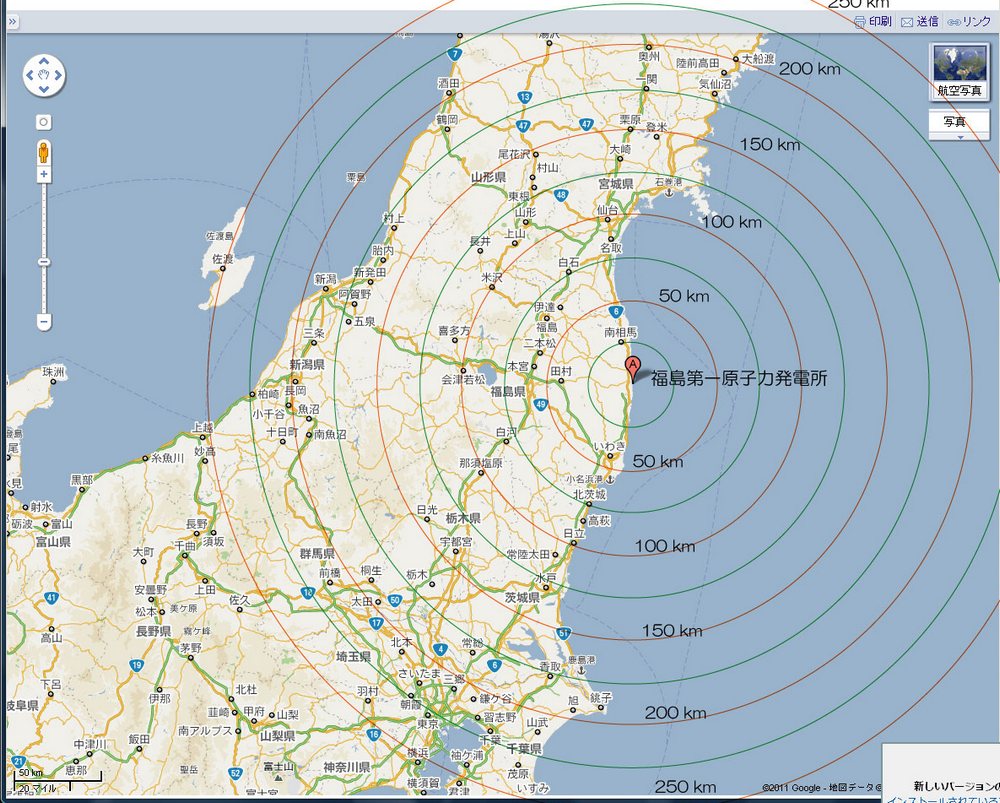Screen dimensions: 1000x803
Task: Click the Route 52 highway shield
Action: pyautogui.click(x=235, y=774)
